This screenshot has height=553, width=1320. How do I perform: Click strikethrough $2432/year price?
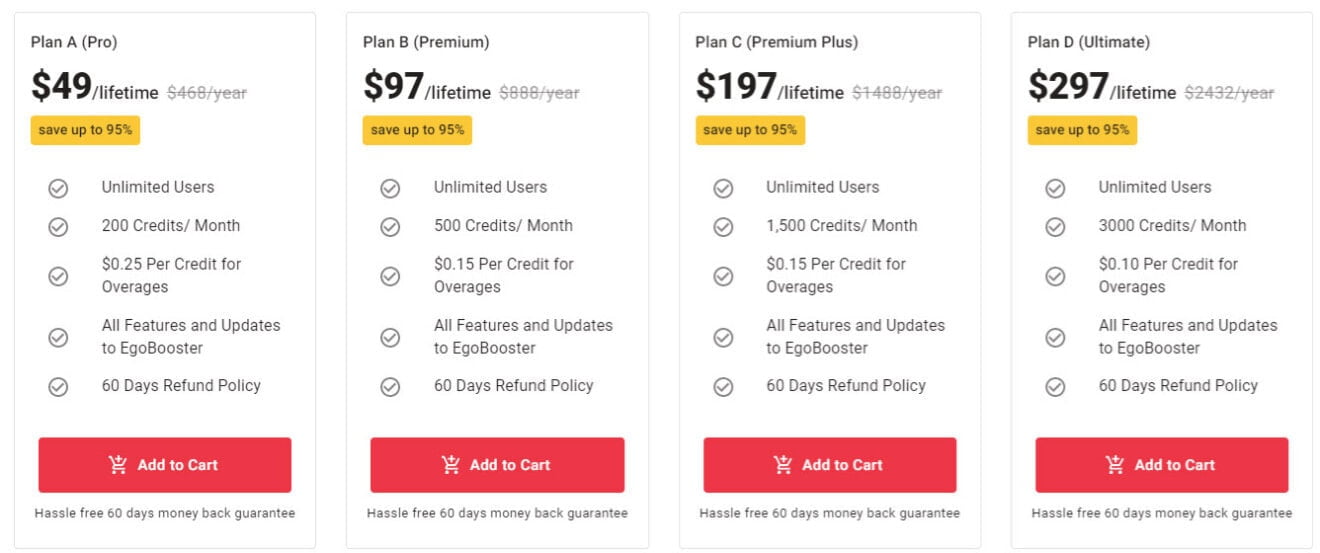[1229, 93]
